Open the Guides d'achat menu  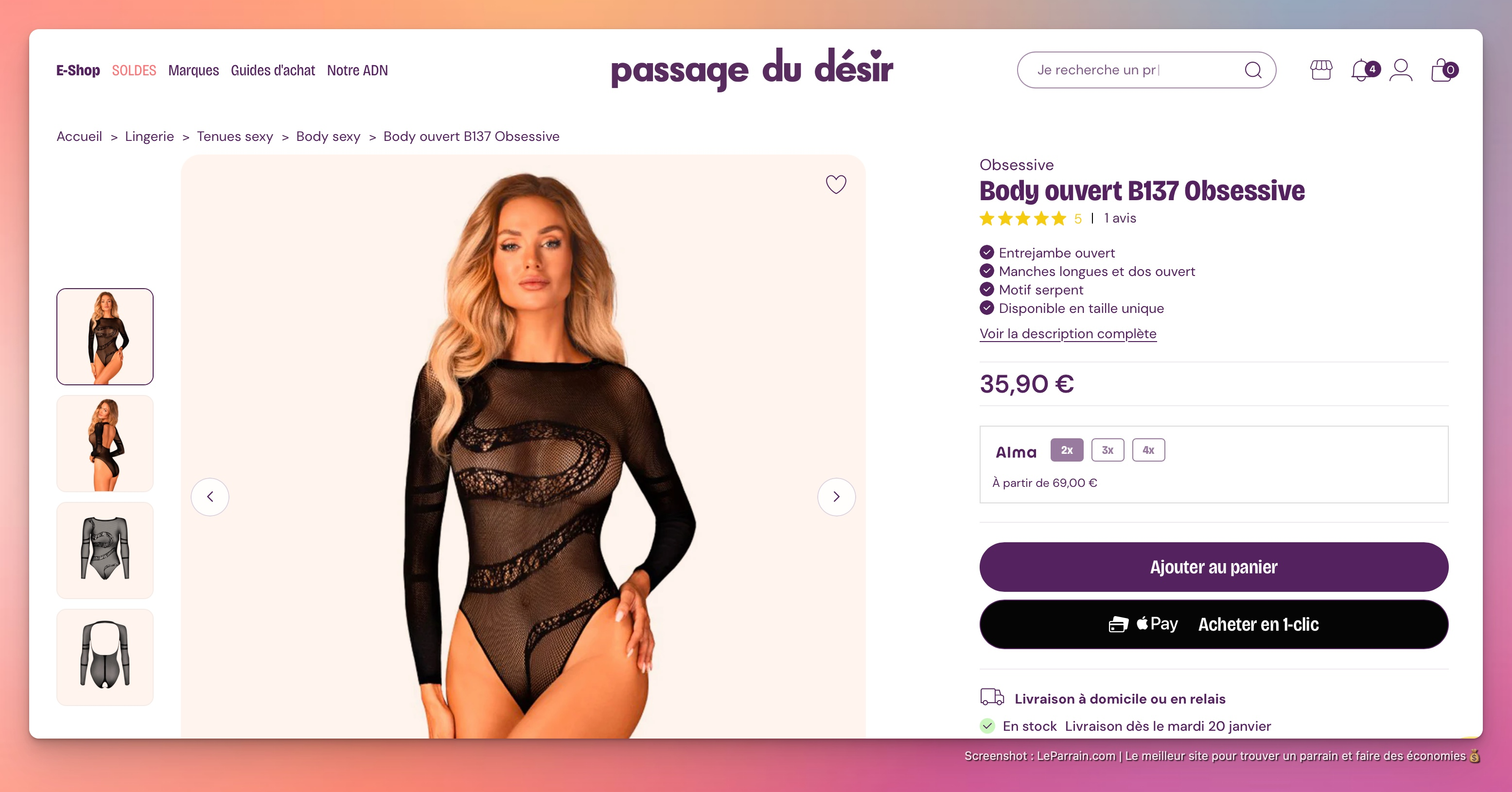(x=273, y=70)
